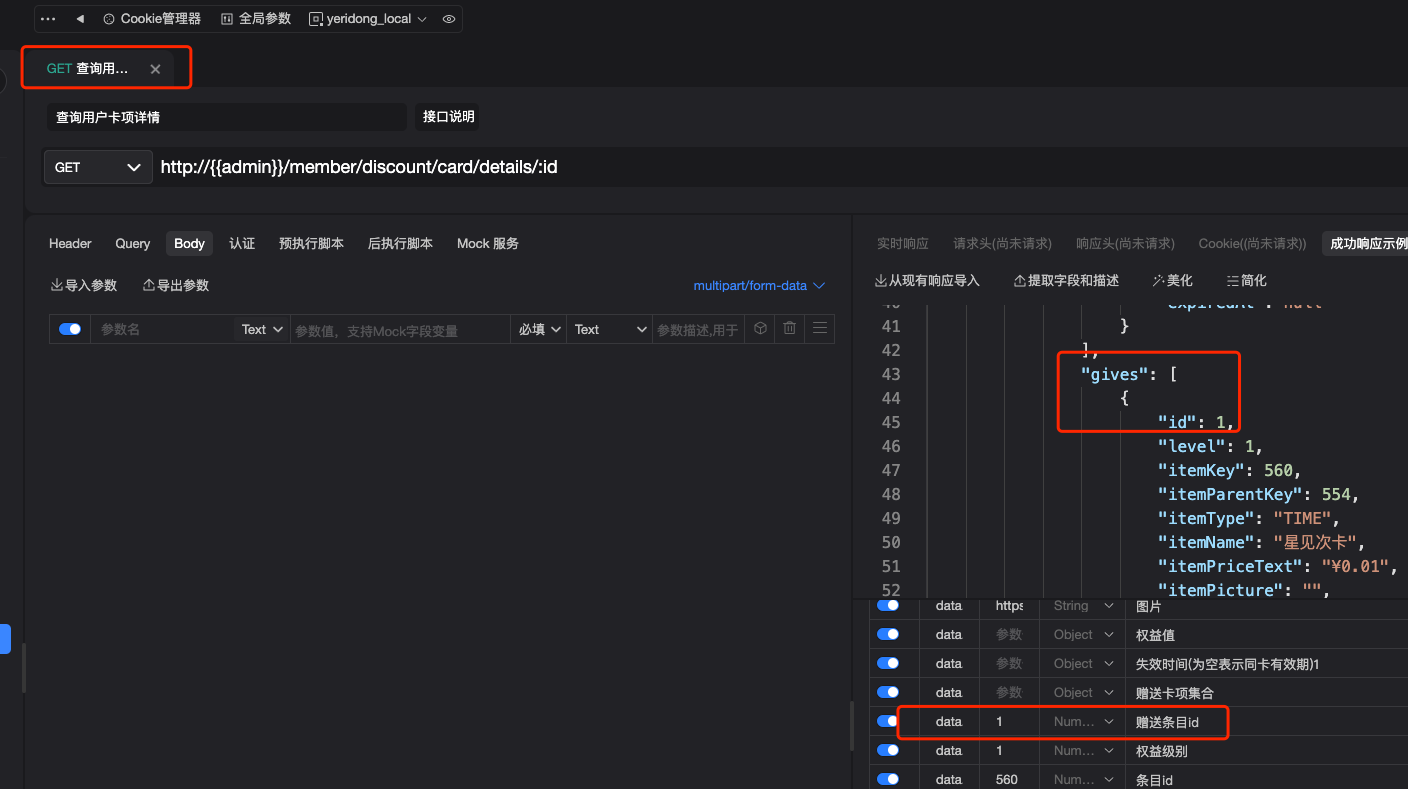
Task: Toggle switch for 条目id row
Action: tap(887, 779)
